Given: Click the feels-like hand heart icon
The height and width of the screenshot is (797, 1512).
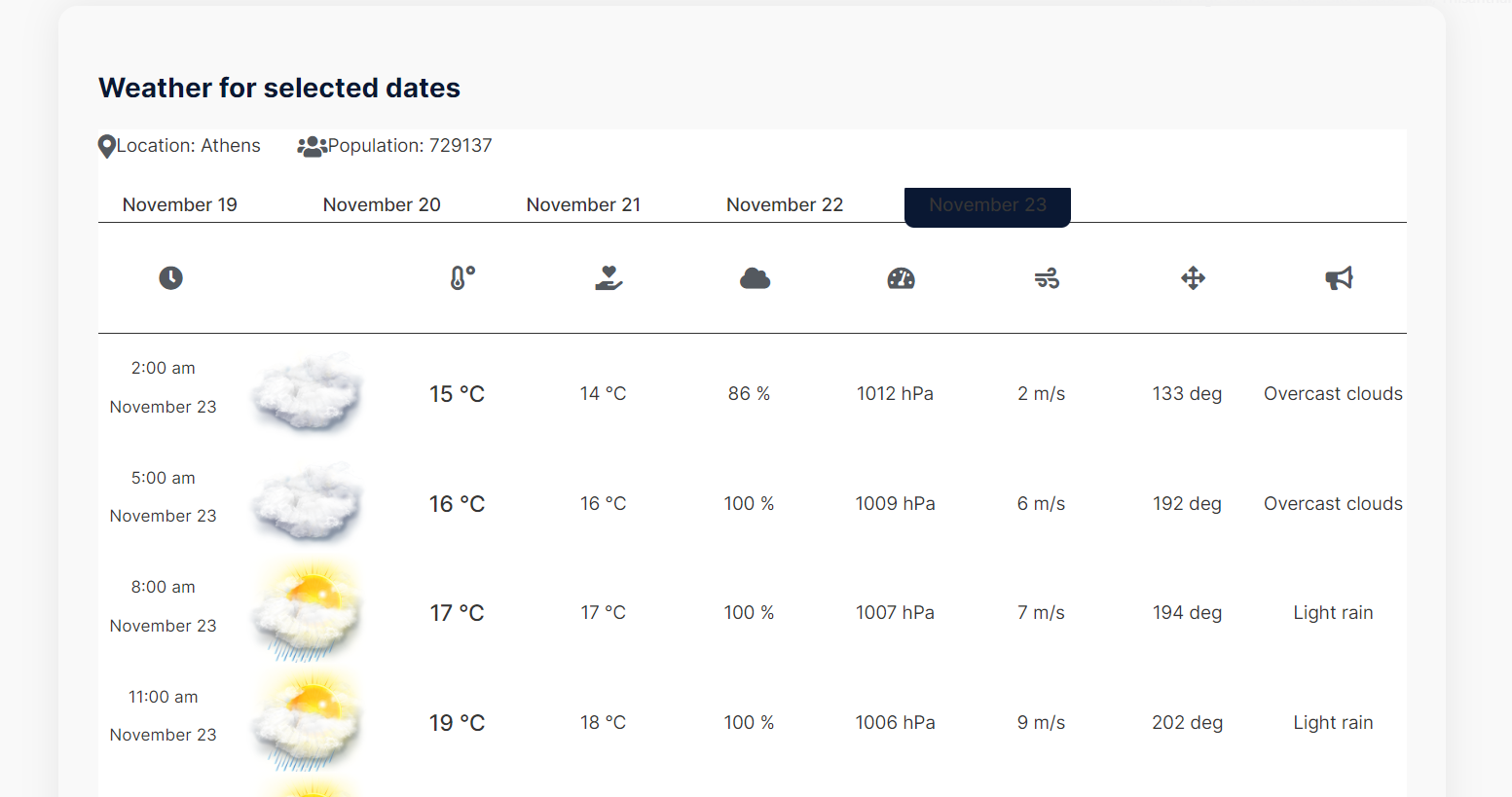Looking at the screenshot, I should pyautogui.click(x=608, y=278).
